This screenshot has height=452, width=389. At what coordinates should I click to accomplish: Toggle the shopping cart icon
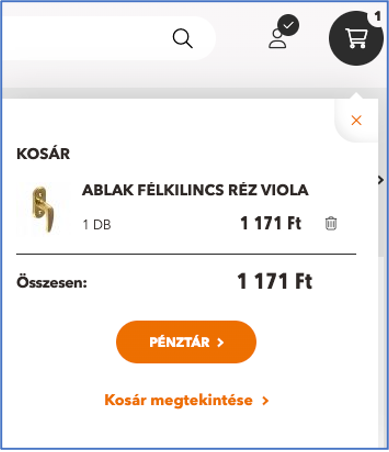coord(356,38)
